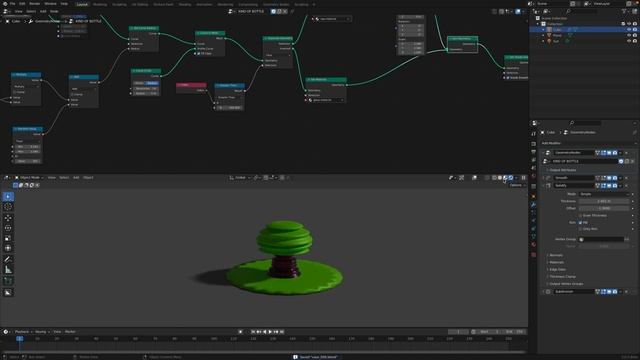The height and width of the screenshot is (360, 640).
Task: Jump to the timeline start frame
Action: pos(253,332)
